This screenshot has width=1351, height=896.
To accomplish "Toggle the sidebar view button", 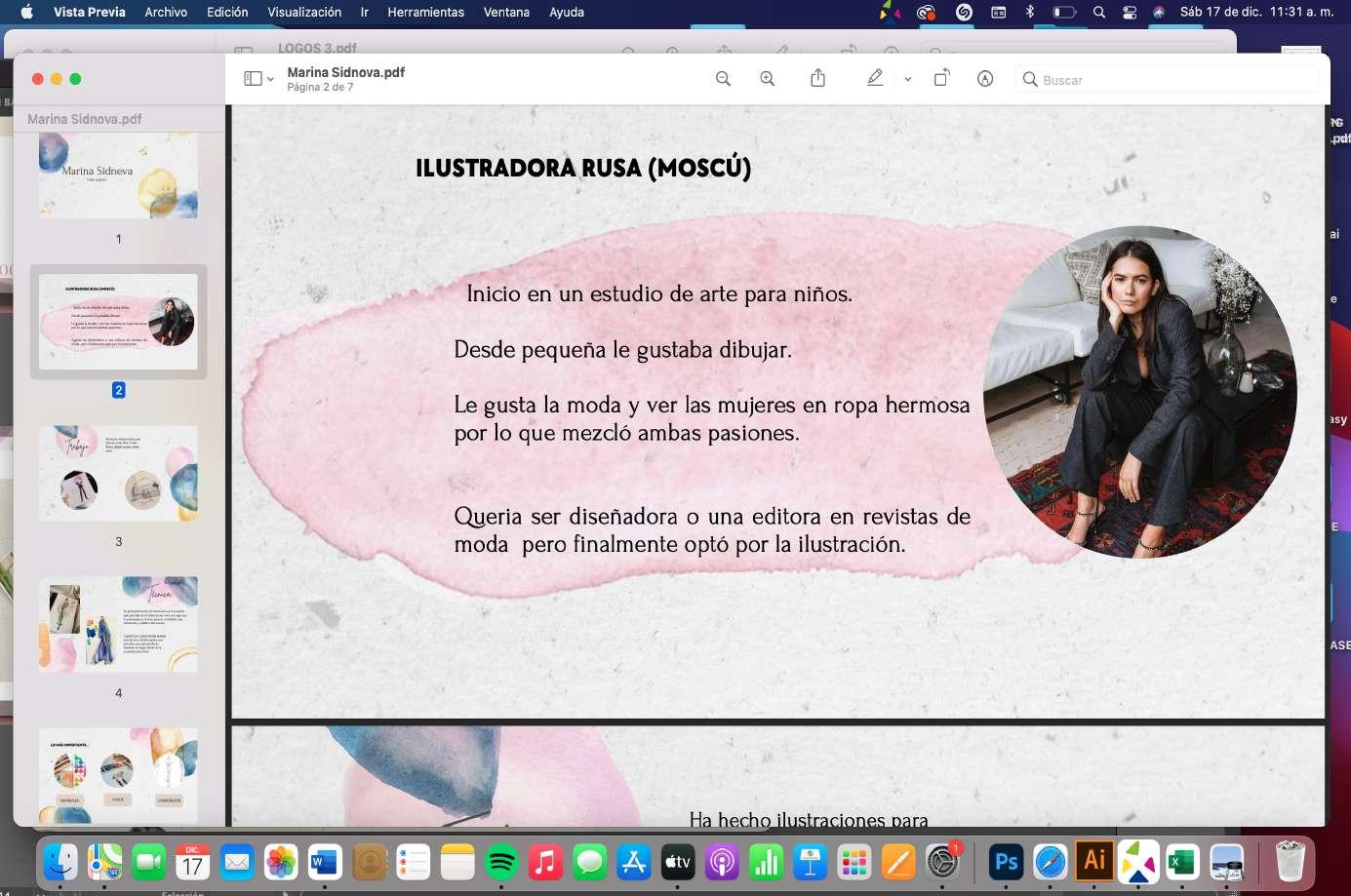I will coord(252,78).
